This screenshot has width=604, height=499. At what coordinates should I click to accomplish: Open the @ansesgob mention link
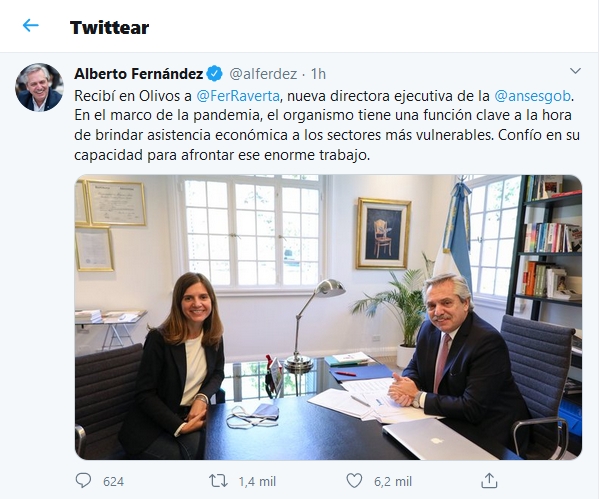tap(532, 96)
